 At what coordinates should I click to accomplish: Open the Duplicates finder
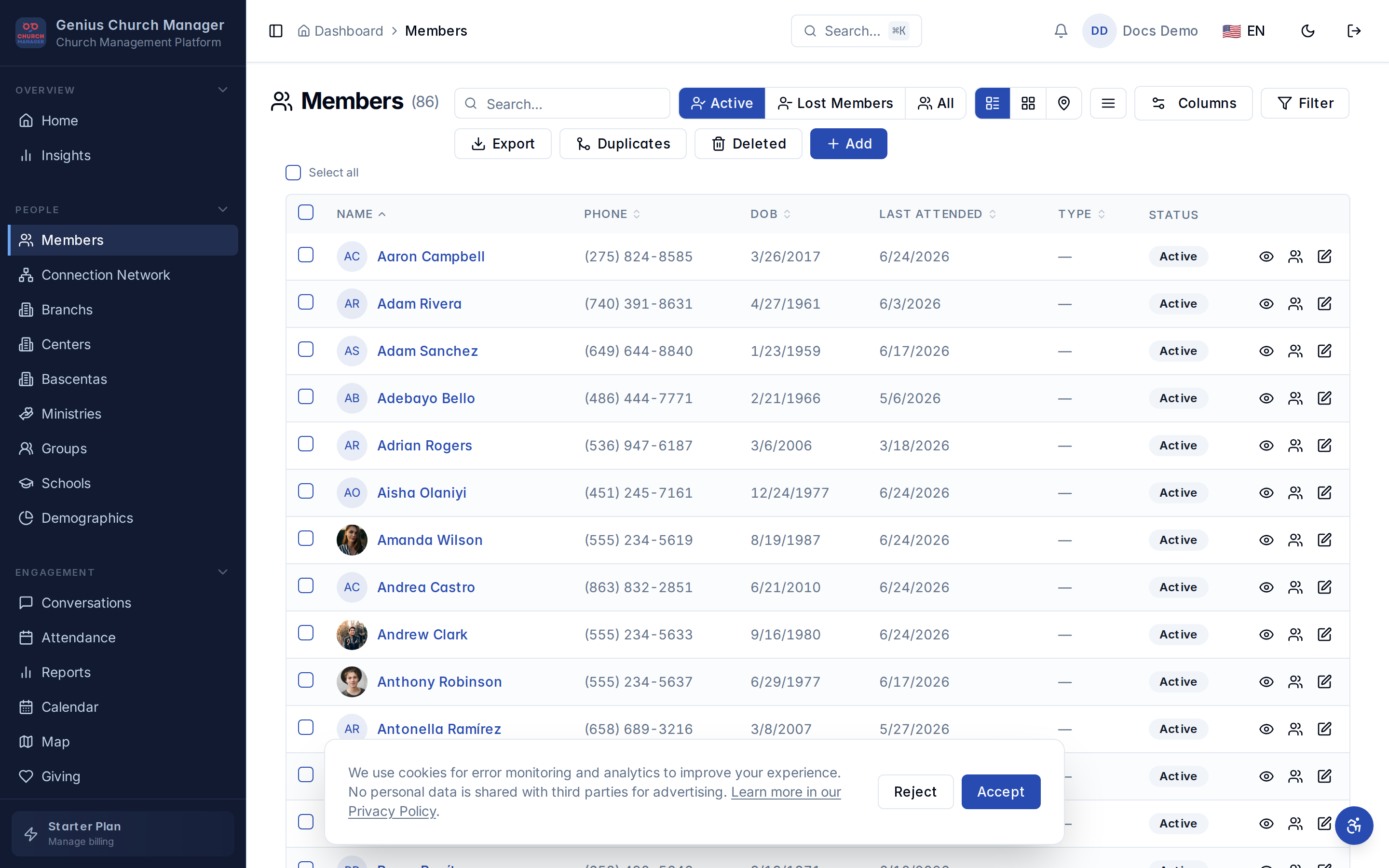[x=623, y=144]
